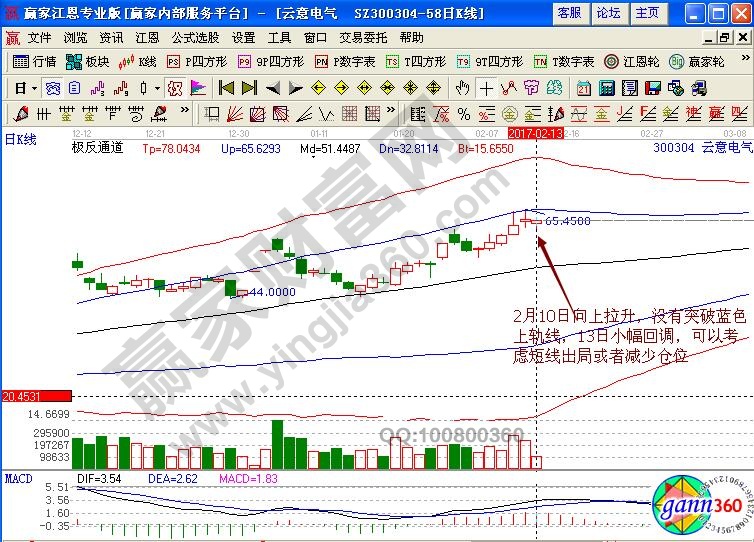The width and height of the screenshot is (754, 542).
Task: Open the 江恩 menu
Action: click(147, 37)
